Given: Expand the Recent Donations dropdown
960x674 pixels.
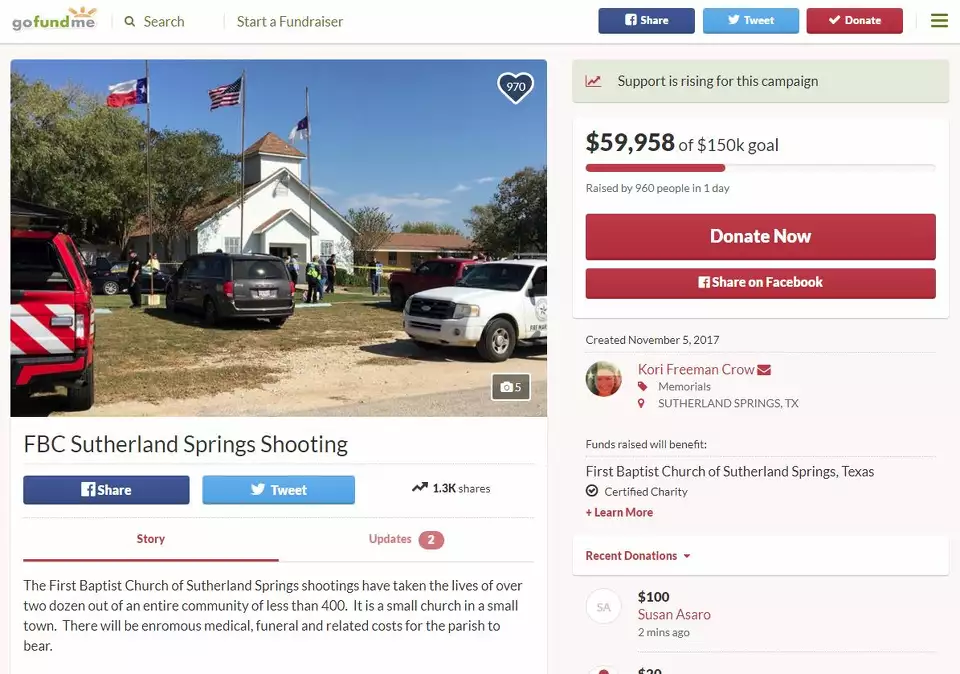Looking at the screenshot, I should (638, 556).
